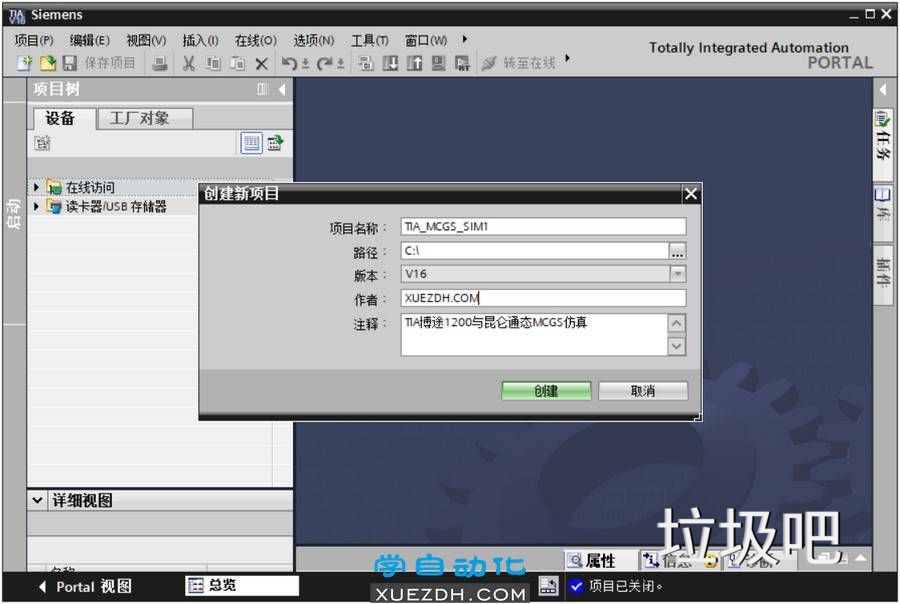Open the 版本 V16 dropdown
Viewport: 900px width, 604px height.
[x=677, y=274]
